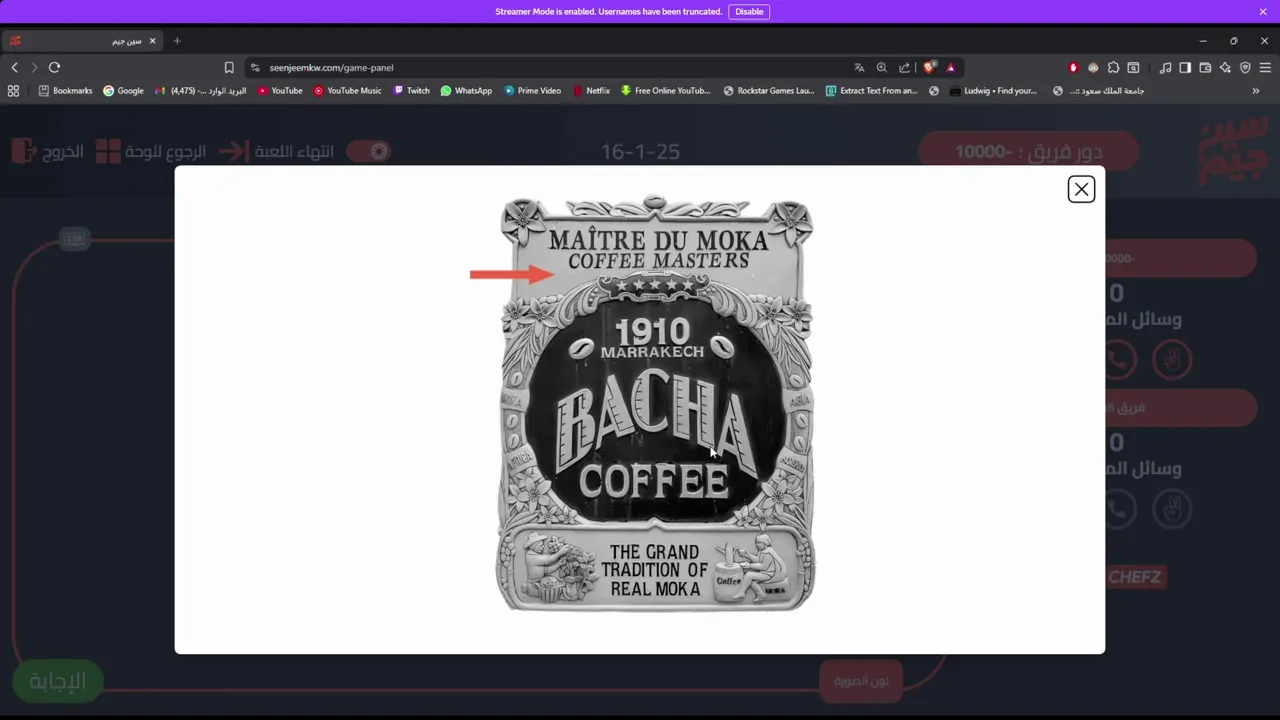The image size is (1280, 720).
Task: Open the Ludwig bookmark
Action: point(993,90)
